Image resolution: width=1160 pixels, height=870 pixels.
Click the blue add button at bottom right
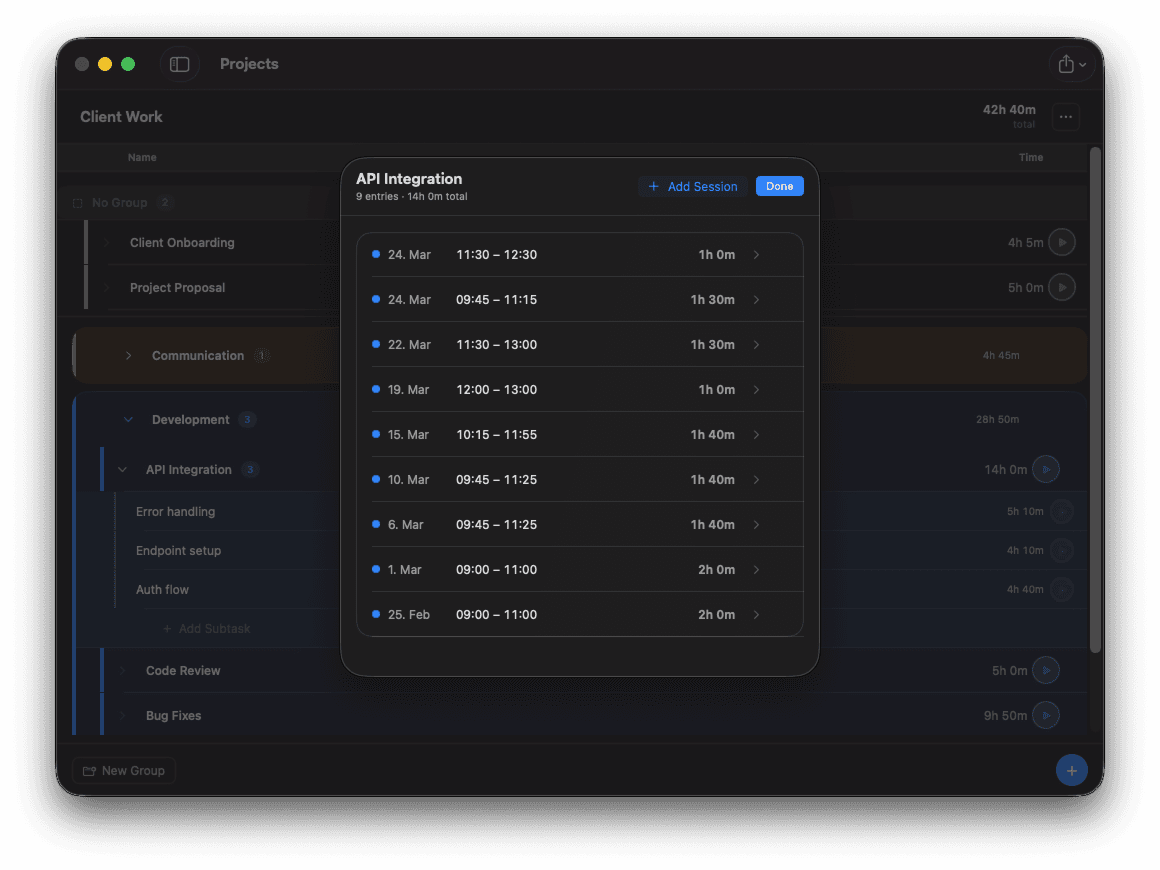1071,770
